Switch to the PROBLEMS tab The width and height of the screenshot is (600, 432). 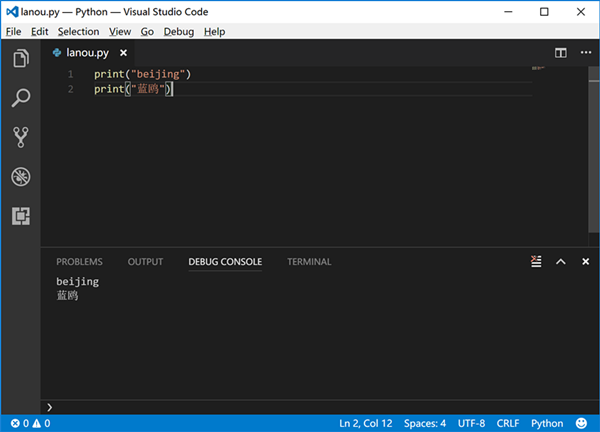click(x=79, y=262)
